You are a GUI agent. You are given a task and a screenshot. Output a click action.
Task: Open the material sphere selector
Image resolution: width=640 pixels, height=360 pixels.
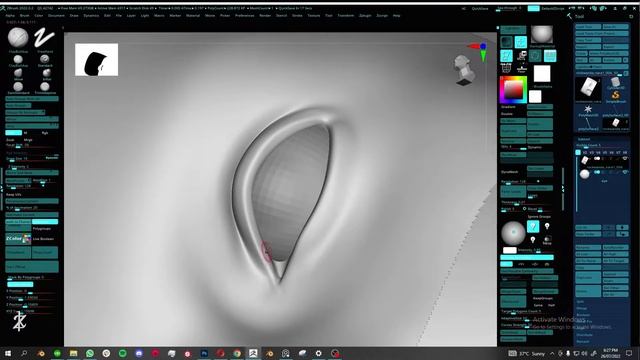[542, 35]
